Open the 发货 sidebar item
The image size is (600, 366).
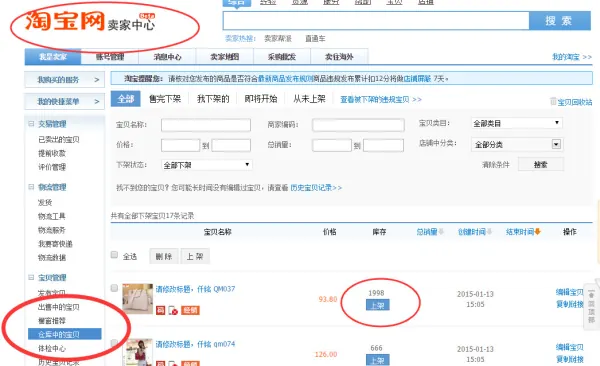pos(45,202)
